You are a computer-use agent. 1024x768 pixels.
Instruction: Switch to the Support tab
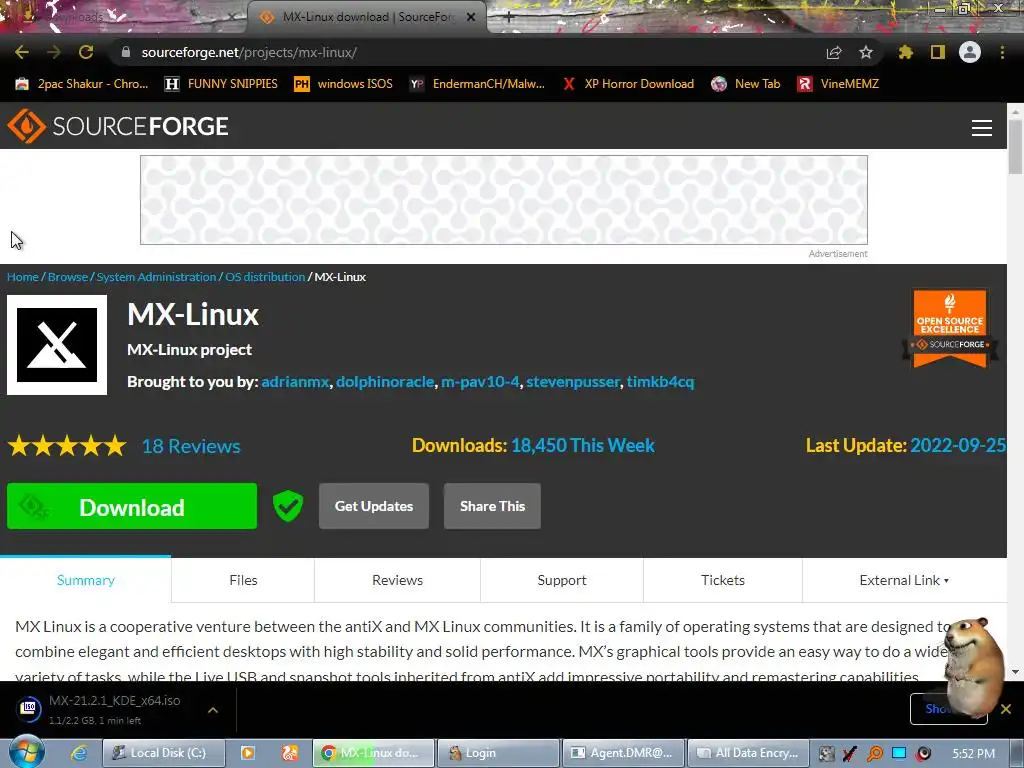(562, 580)
